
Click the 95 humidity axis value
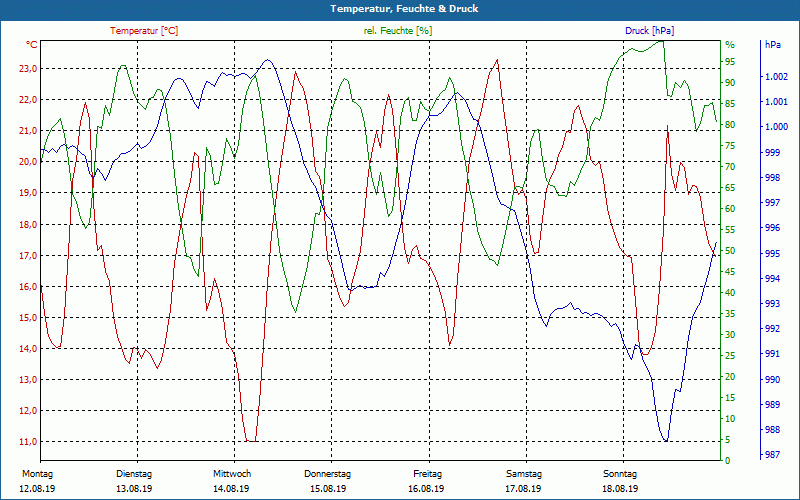click(x=730, y=62)
